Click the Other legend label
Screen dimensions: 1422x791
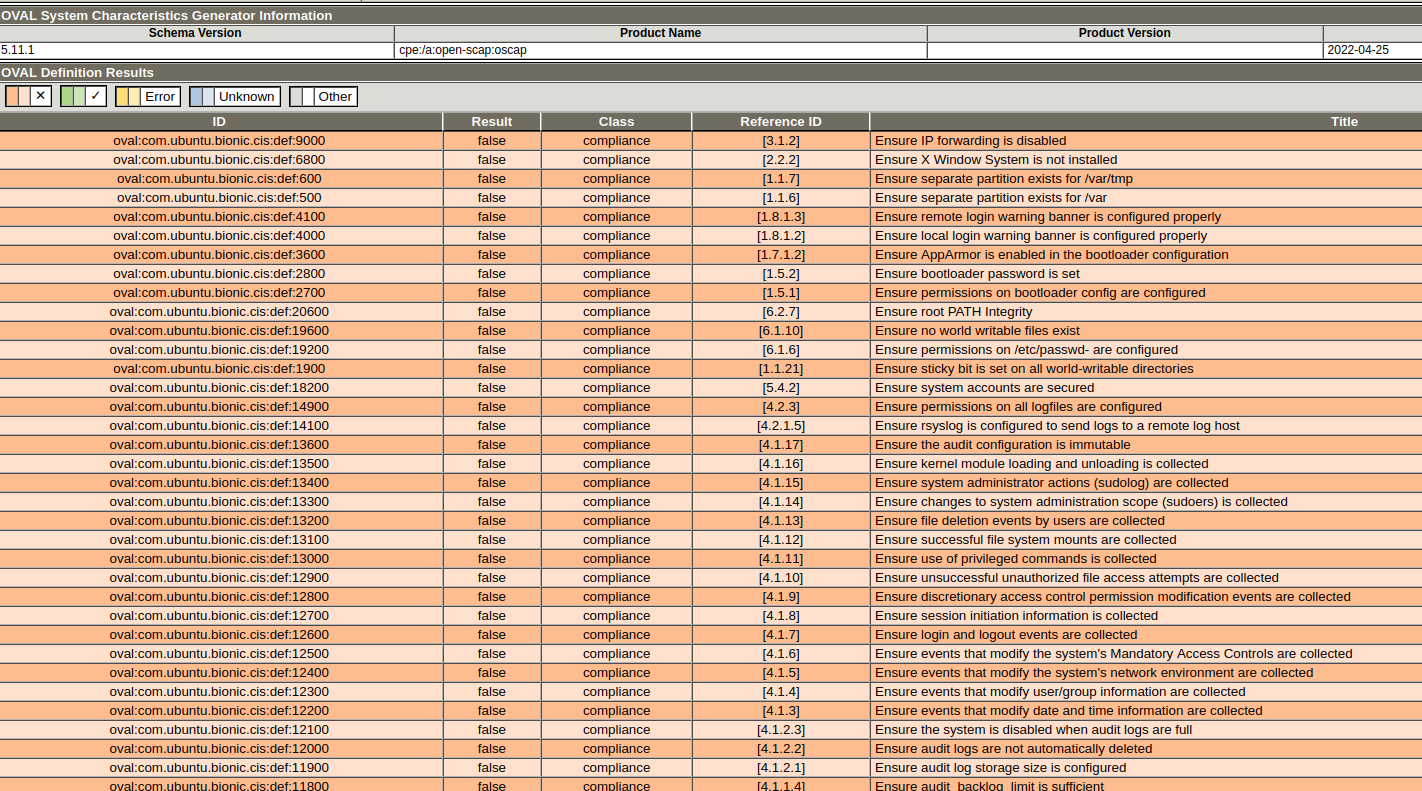(x=335, y=96)
